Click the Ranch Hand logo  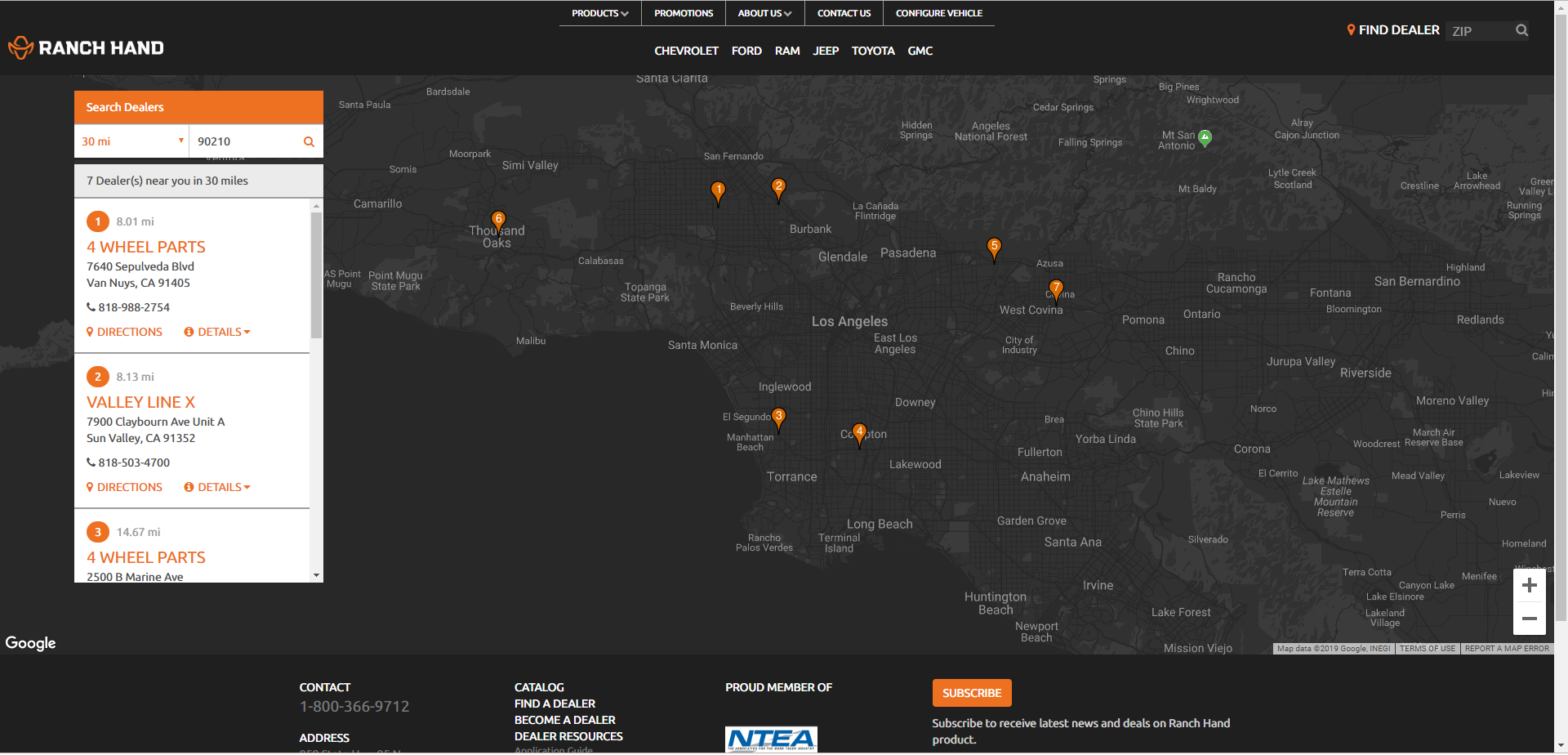(86, 48)
